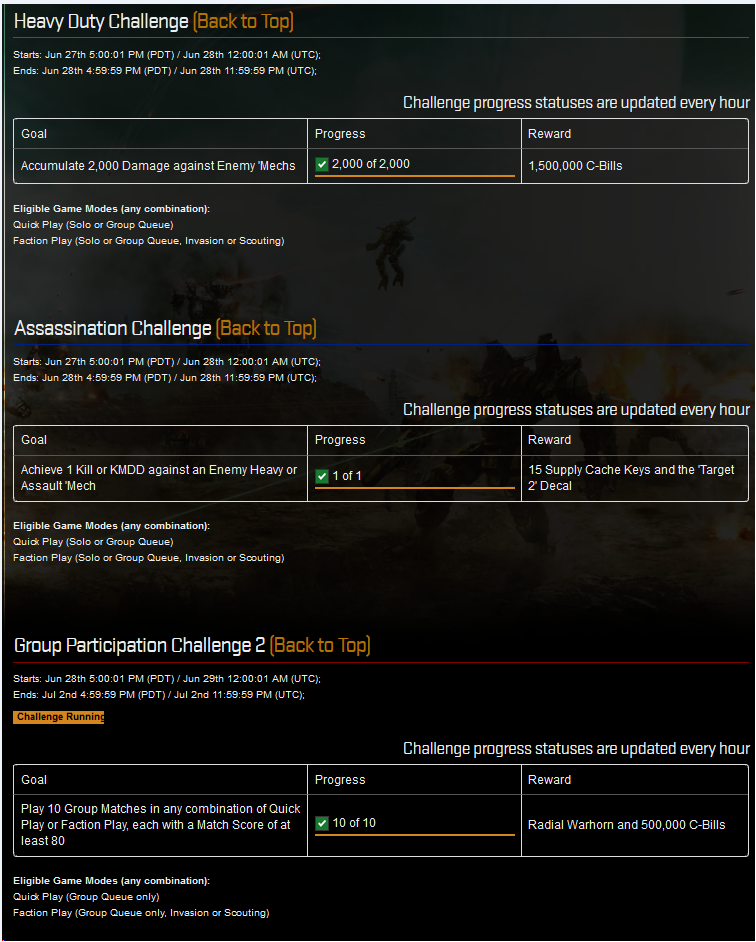
Task: Click 'Starts: Jun 27th' line under Assassination Challenge
Action: 167,362
